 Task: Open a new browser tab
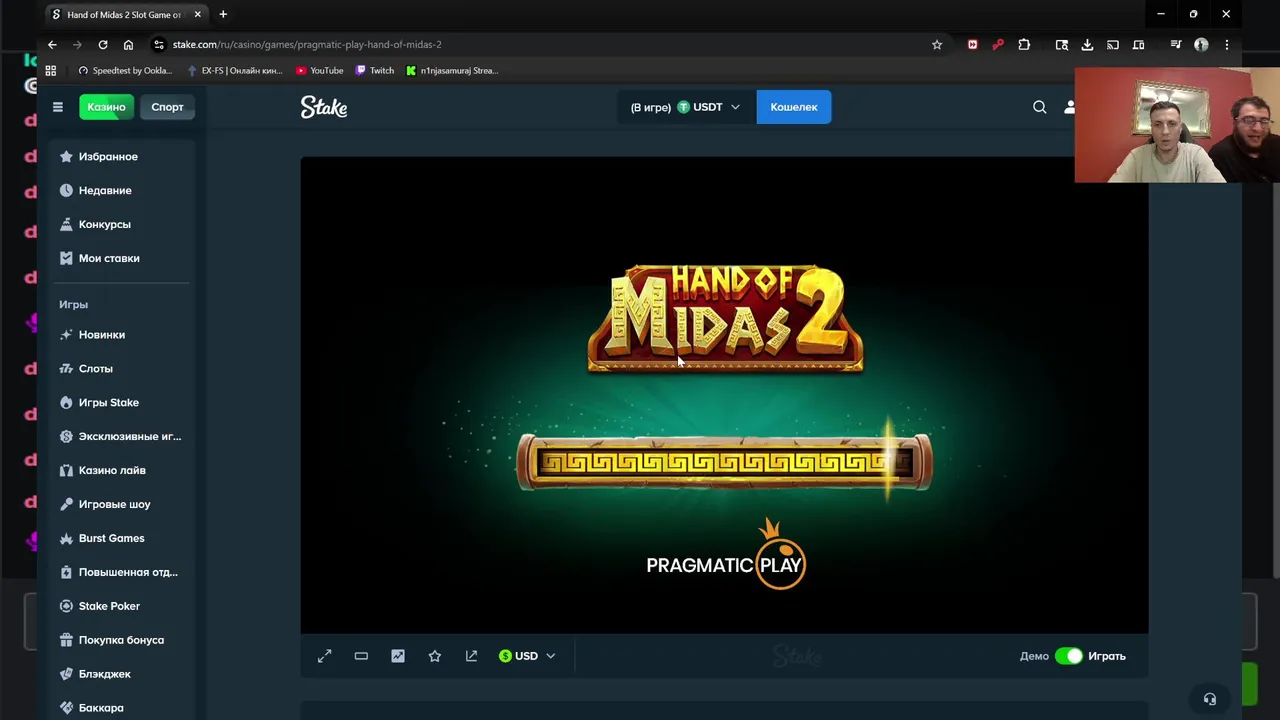pos(223,15)
